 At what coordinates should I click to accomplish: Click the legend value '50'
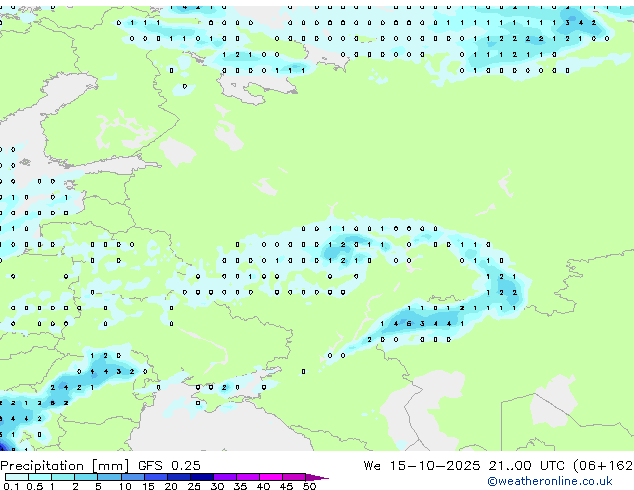(310, 486)
